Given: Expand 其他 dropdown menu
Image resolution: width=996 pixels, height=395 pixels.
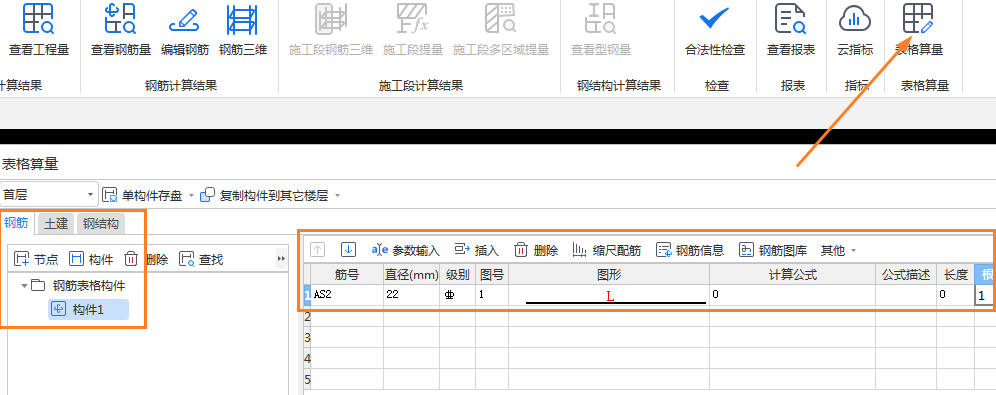Looking at the screenshot, I should click(x=838, y=250).
